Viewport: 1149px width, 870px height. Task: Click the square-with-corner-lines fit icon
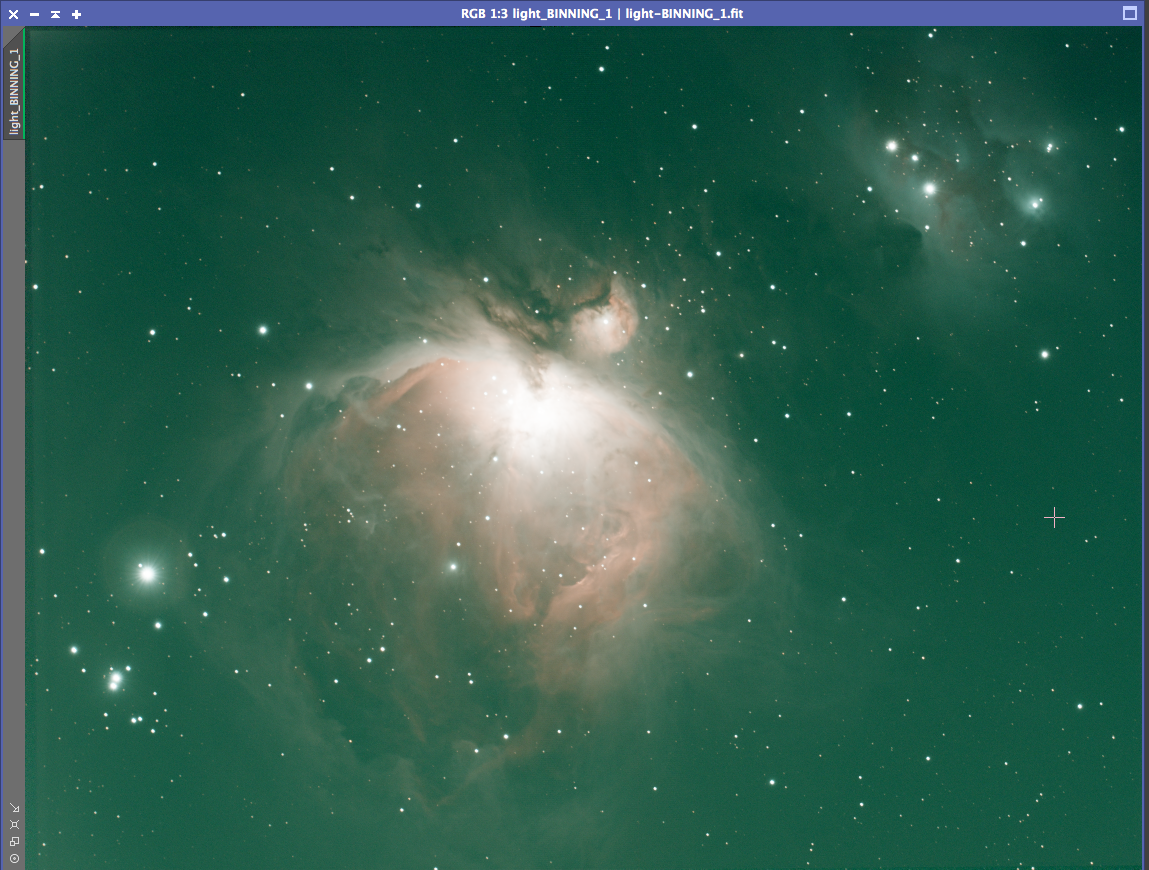coord(14,825)
